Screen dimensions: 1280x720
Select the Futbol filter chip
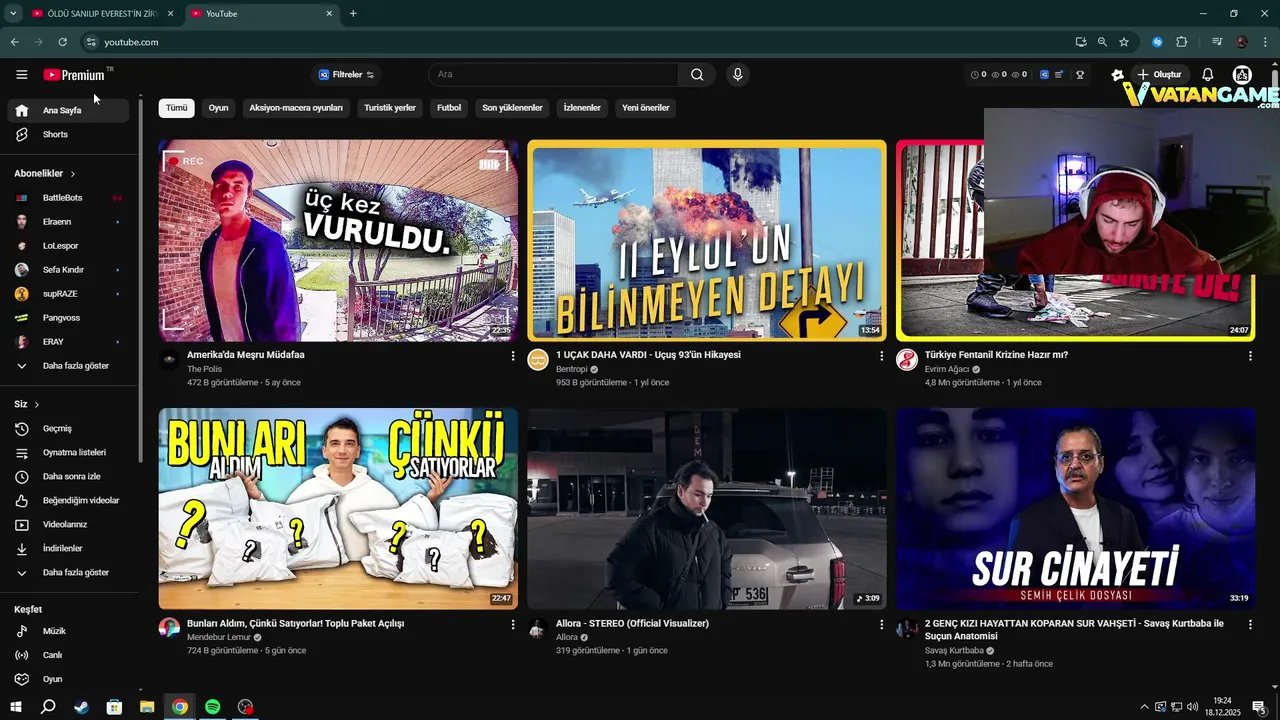(x=449, y=108)
